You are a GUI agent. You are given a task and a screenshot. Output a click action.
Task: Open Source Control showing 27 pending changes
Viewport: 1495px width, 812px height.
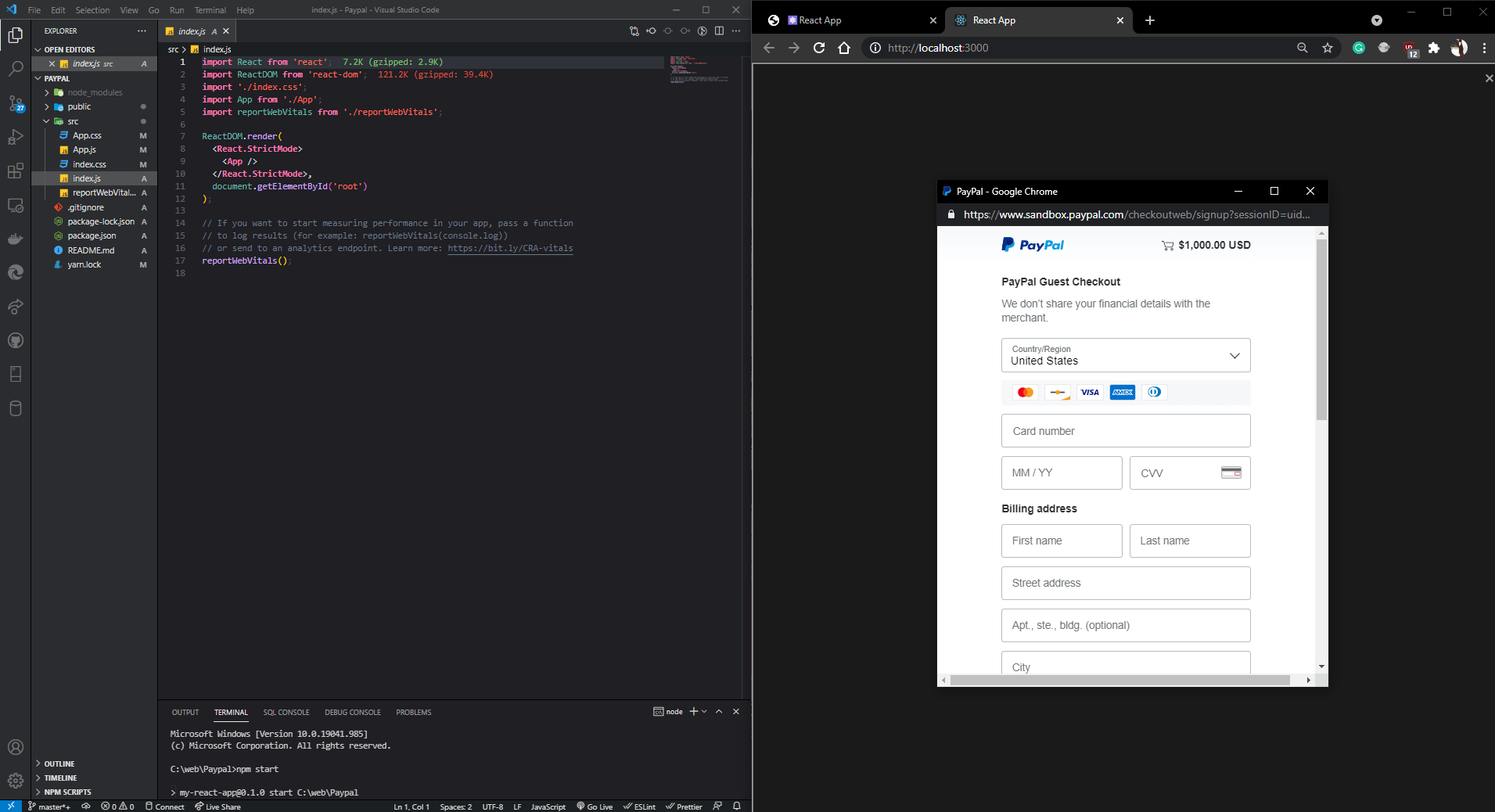(x=15, y=103)
